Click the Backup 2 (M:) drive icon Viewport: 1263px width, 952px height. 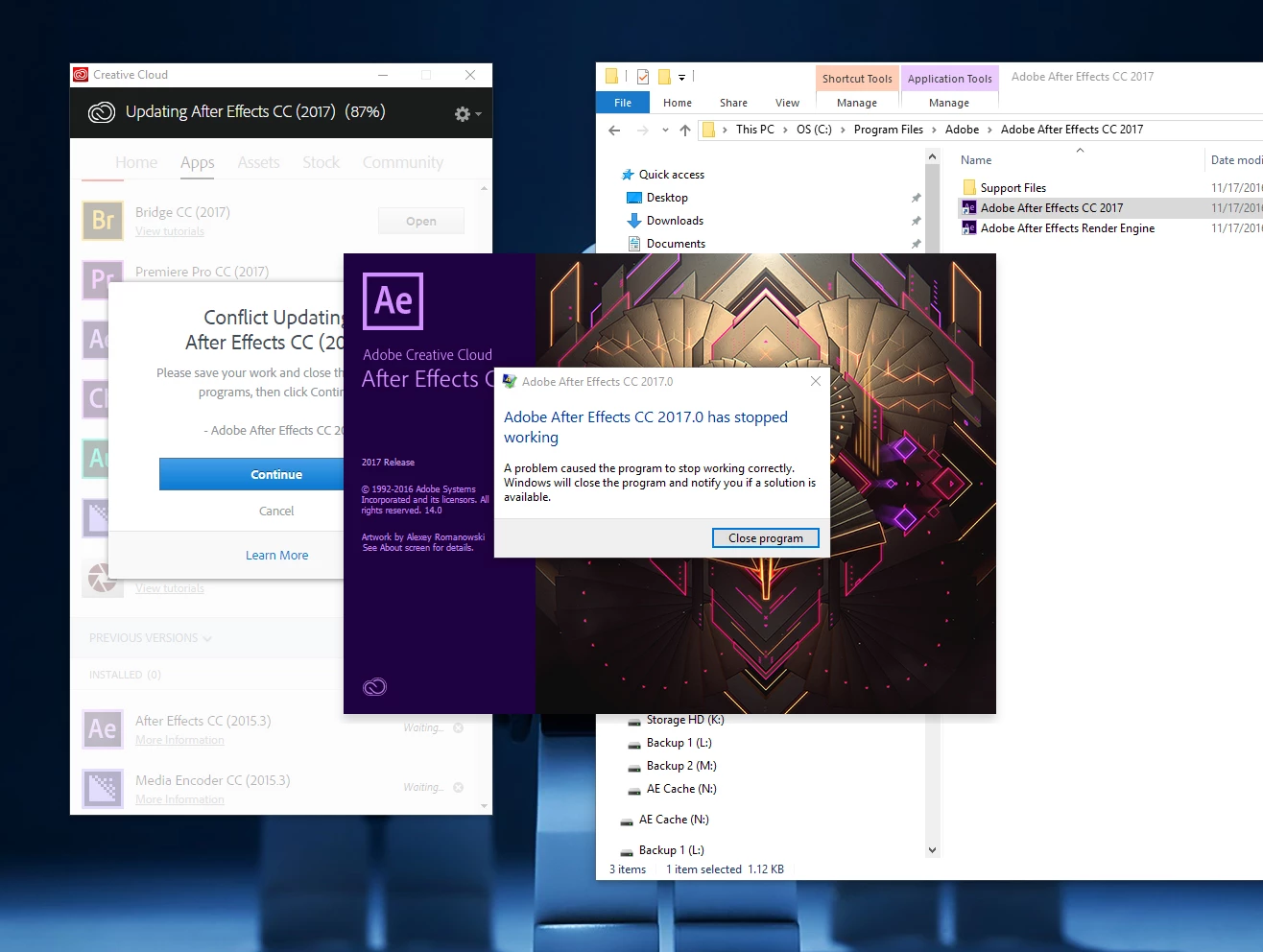pyautogui.click(x=633, y=767)
